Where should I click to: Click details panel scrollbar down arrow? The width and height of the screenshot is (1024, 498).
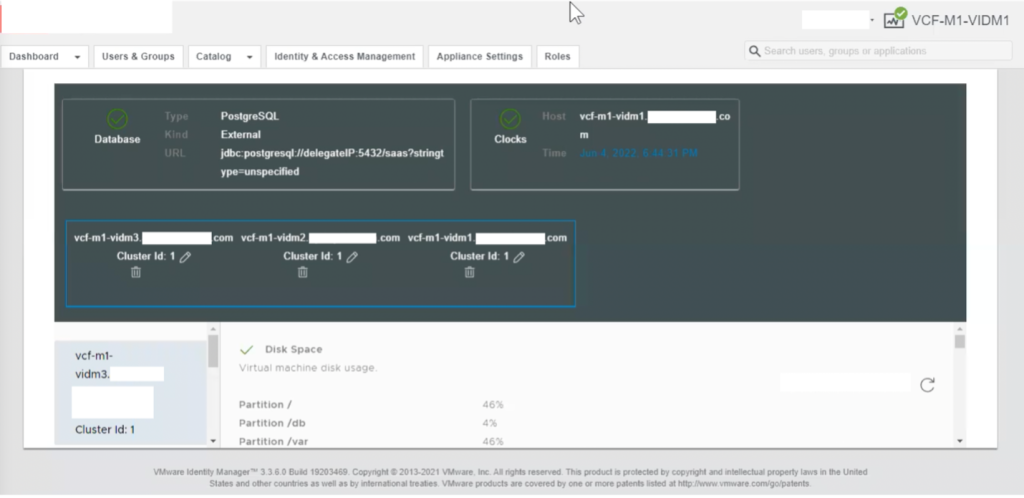point(959,441)
